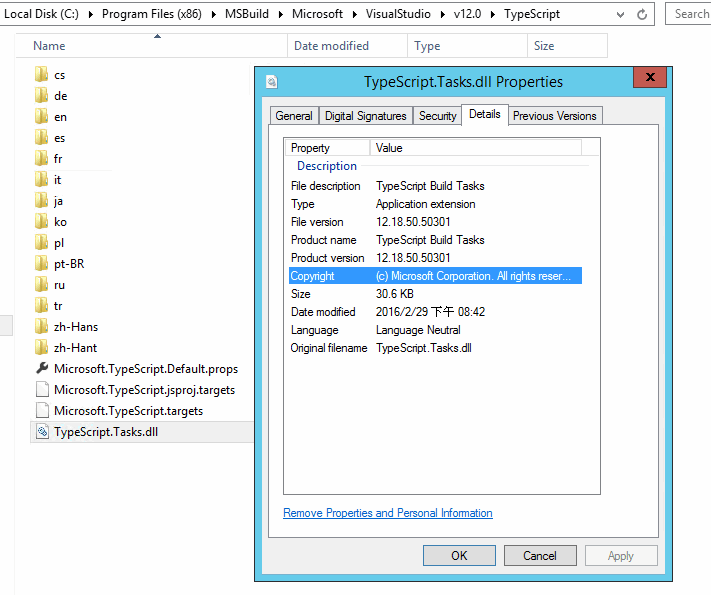Open the de folder icon
This screenshot has height=595, width=711.
coord(41,95)
